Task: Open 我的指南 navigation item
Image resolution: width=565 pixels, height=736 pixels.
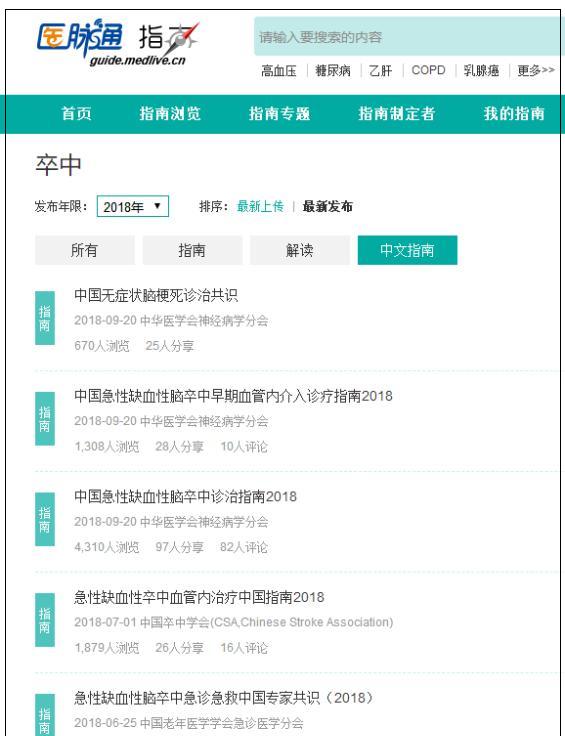Action: point(514,114)
